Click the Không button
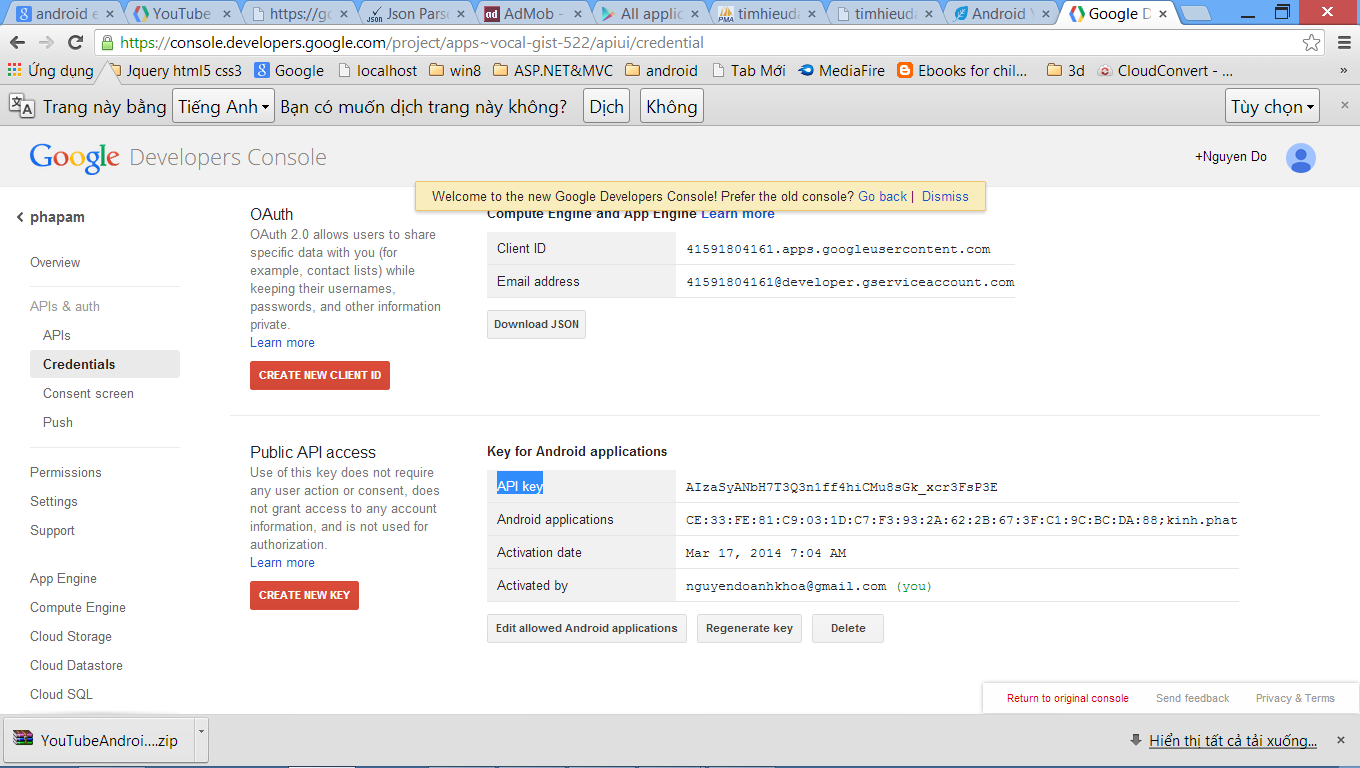The image size is (1360, 768). pos(672,107)
